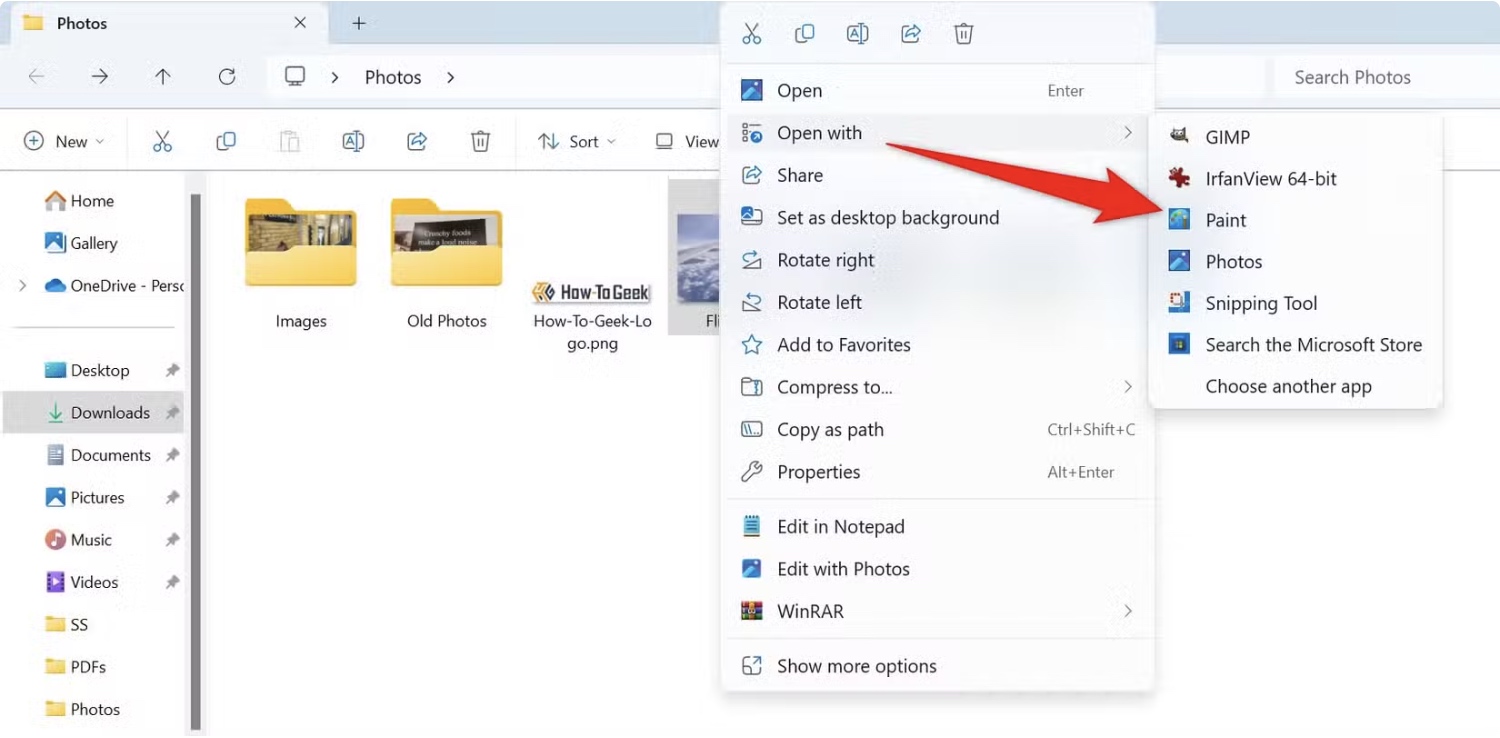Refresh the Photos folder view

coord(227,77)
